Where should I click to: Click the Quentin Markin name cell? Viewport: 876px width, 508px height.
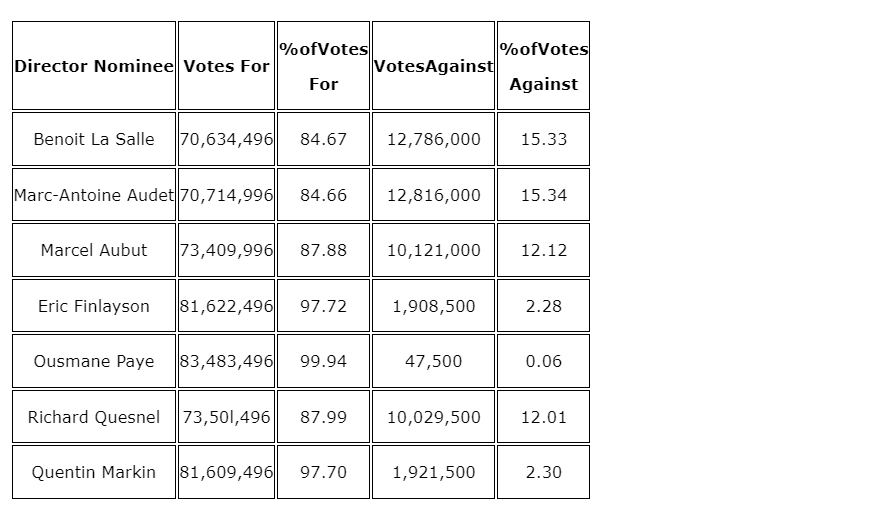tap(94, 472)
